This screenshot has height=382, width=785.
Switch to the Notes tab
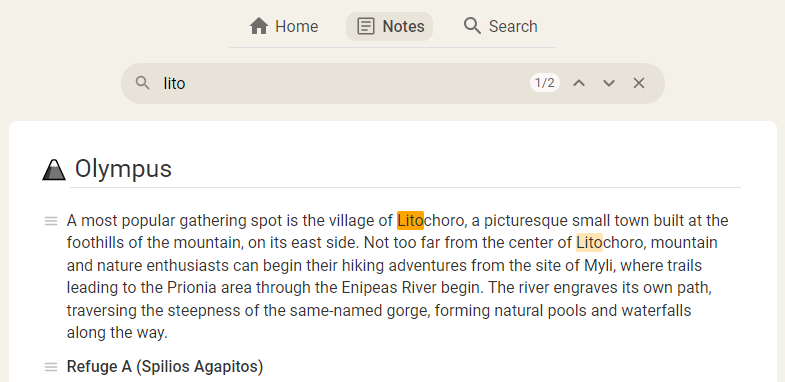click(389, 26)
